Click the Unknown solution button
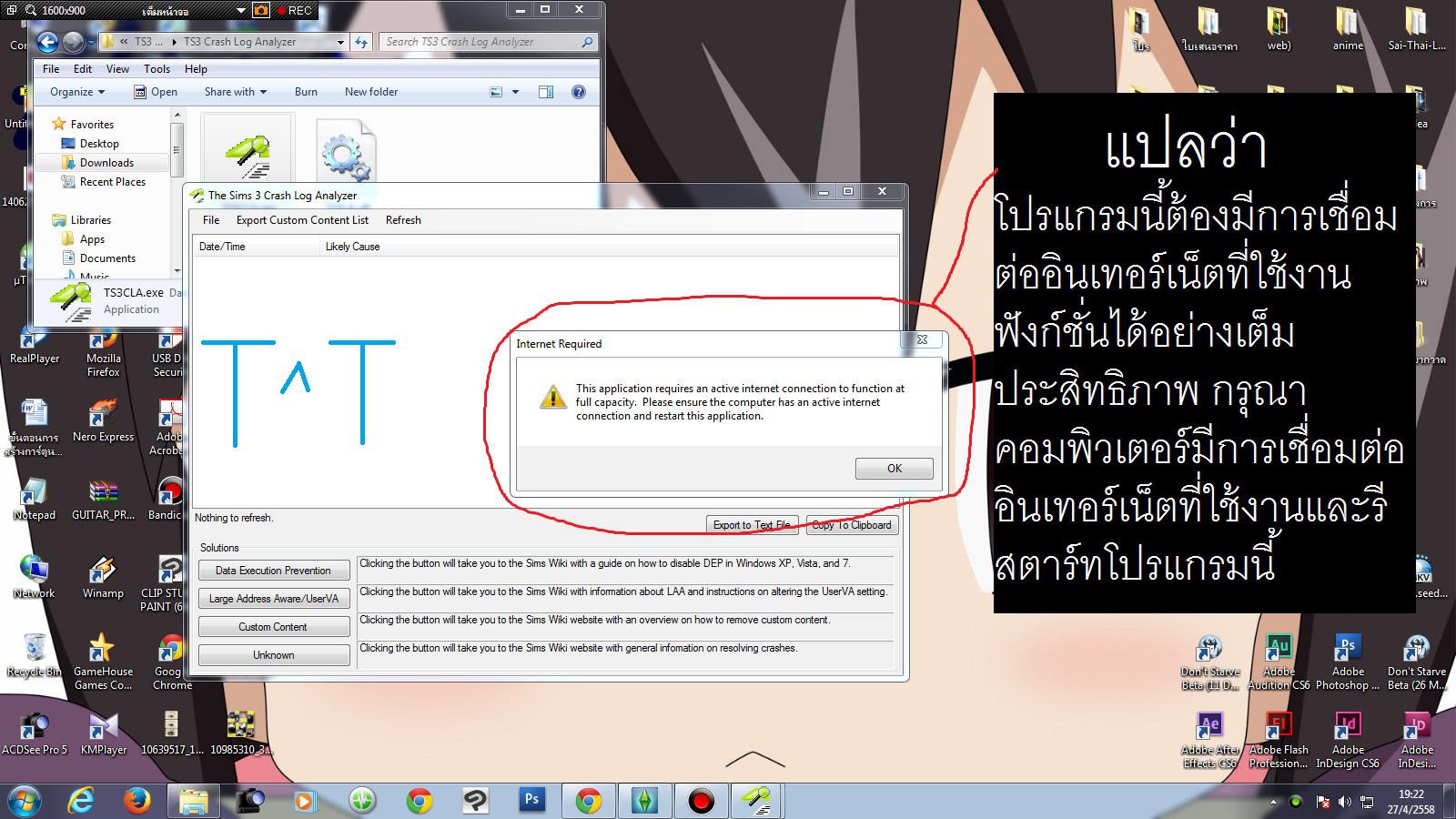 tap(274, 655)
